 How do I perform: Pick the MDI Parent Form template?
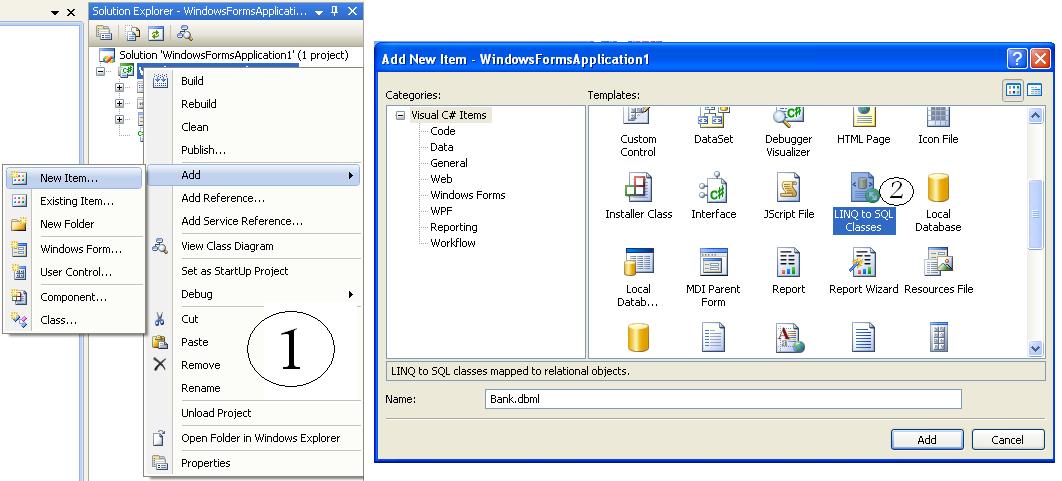713,278
